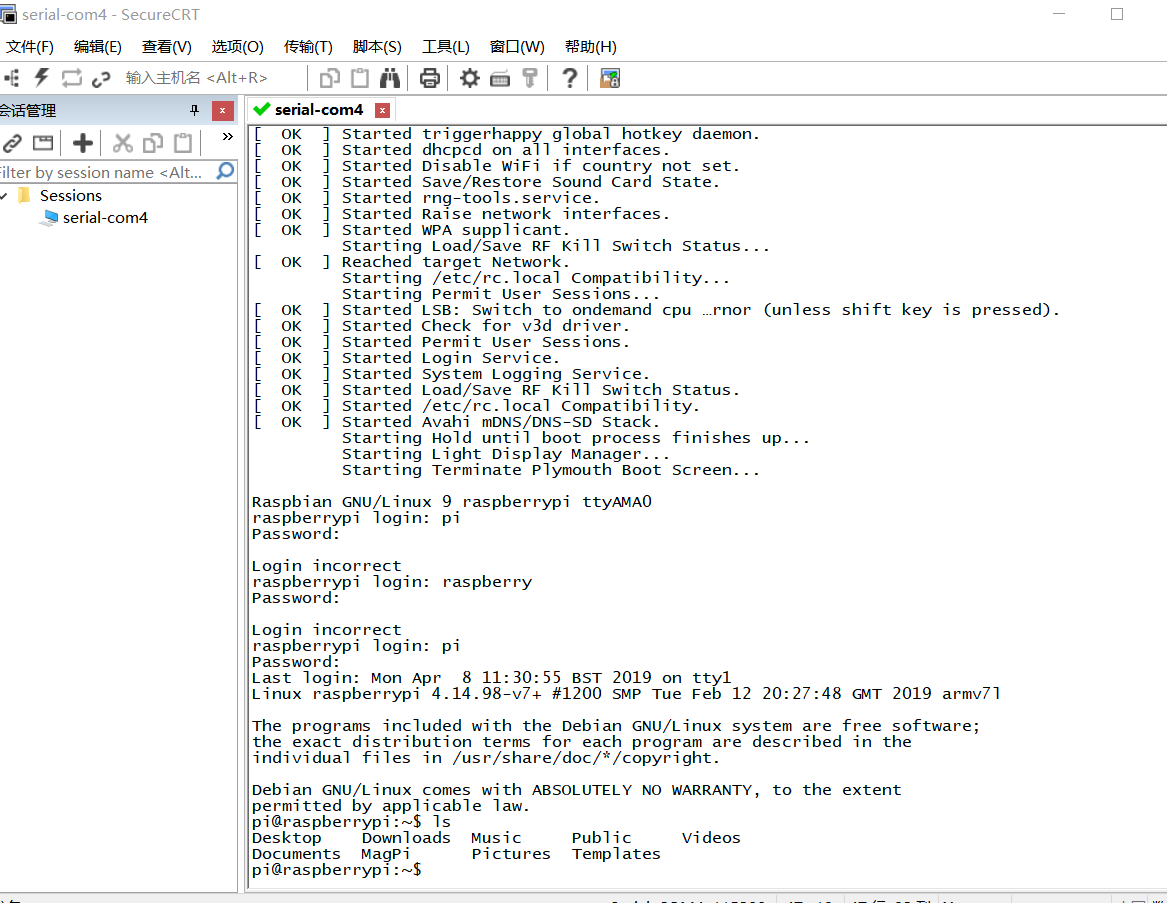Expand the session manager toolbar overflow chevron
Screen dimensions: 1167x903
pyautogui.click(x=228, y=137)
